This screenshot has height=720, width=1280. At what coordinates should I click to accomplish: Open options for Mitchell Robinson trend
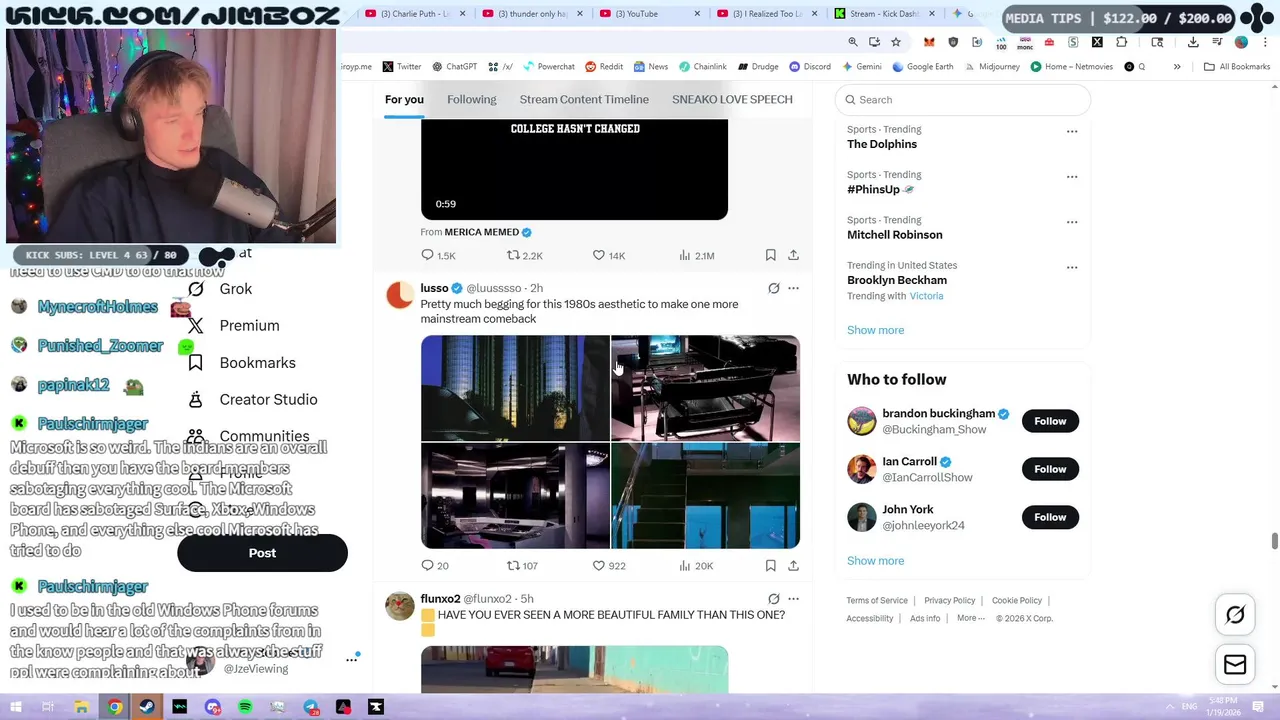pos(1072,222)
